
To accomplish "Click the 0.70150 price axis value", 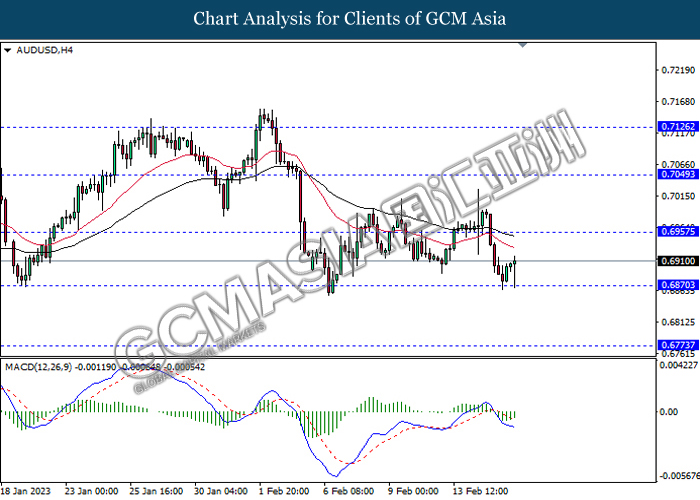I will point(678,196).
